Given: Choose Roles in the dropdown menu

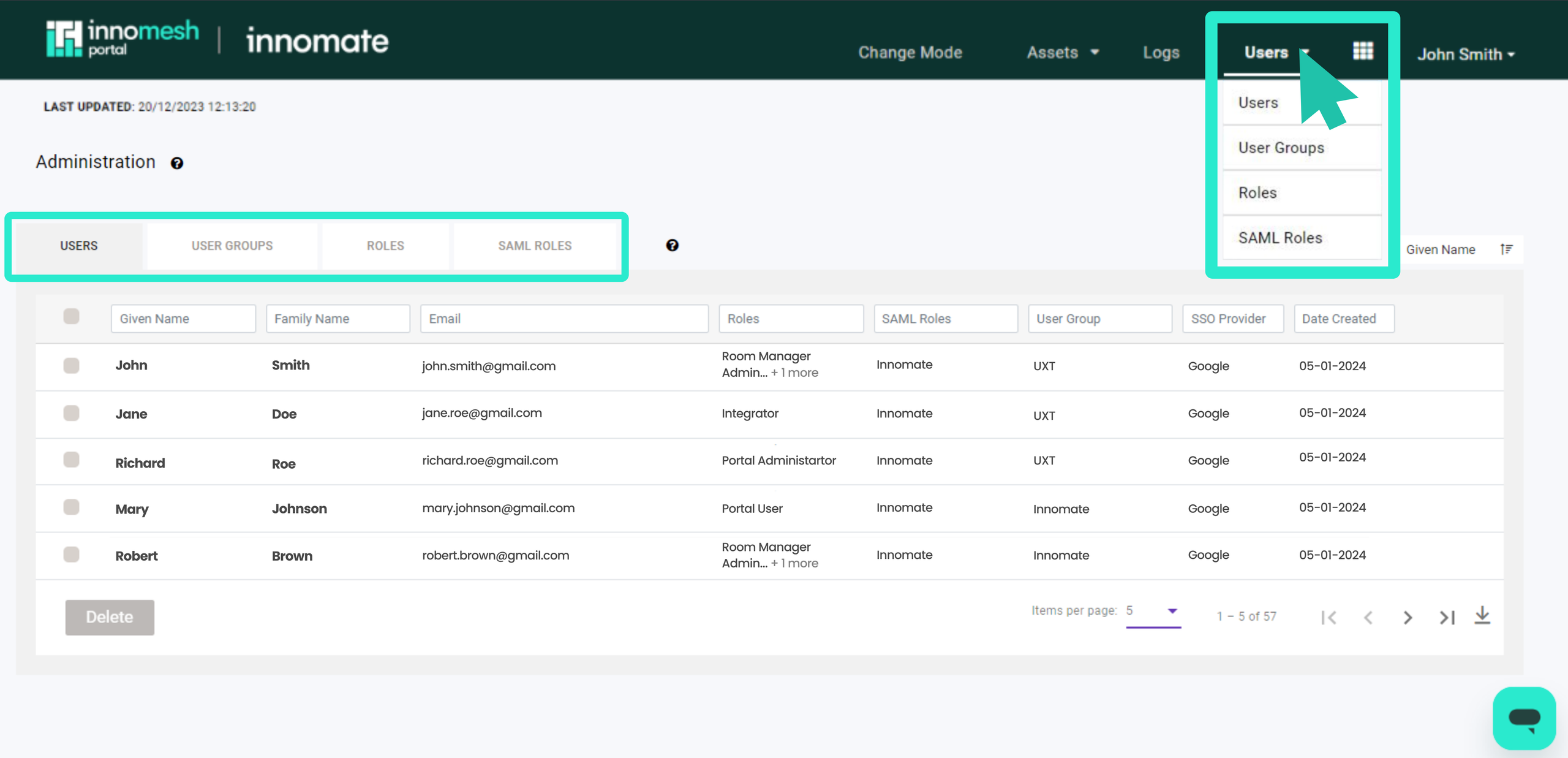Looking at the screenshot, I should [1302, 193].
